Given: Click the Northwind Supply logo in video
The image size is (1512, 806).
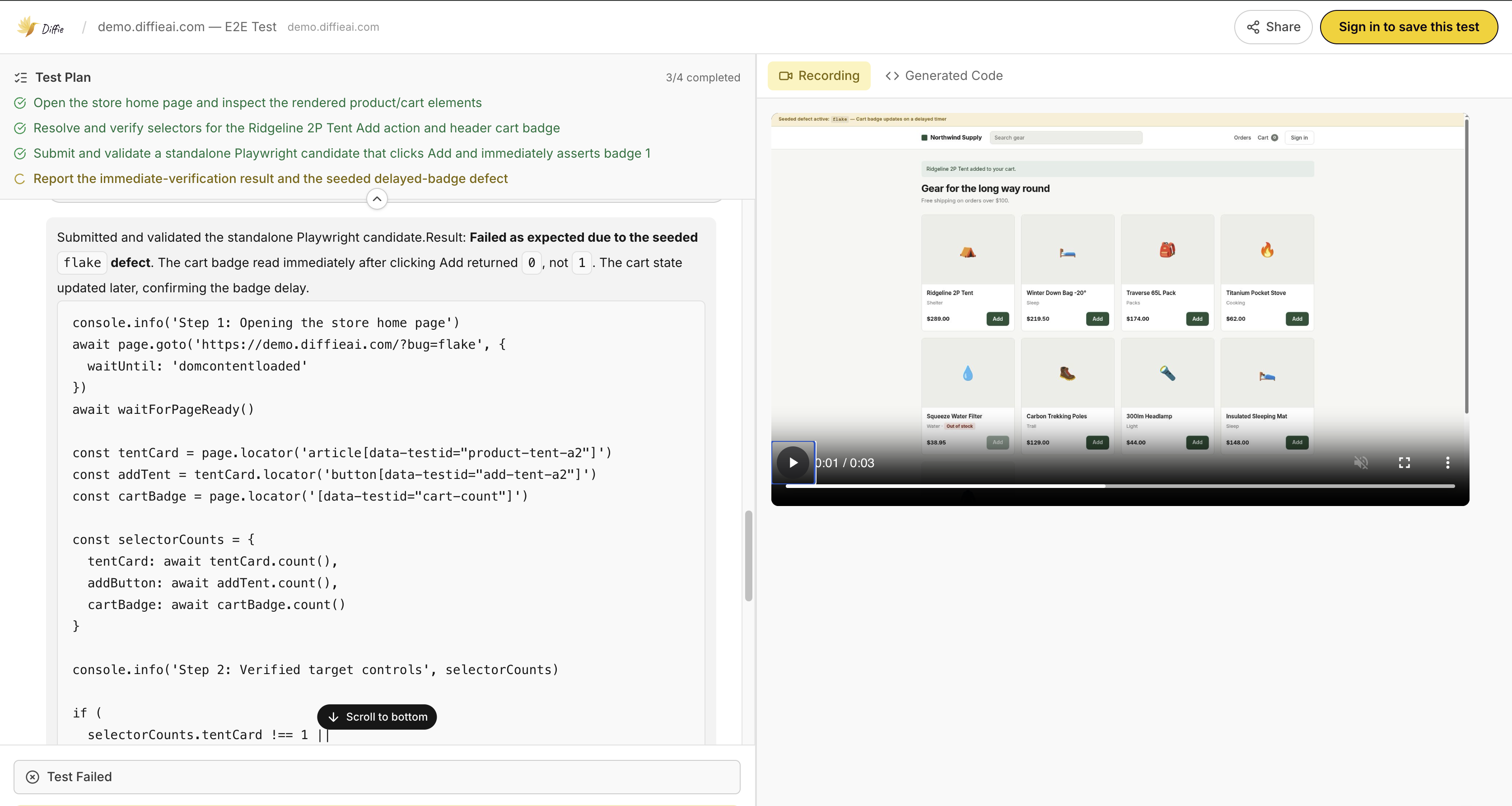Looking at the screenshot, I should (952, 137).
